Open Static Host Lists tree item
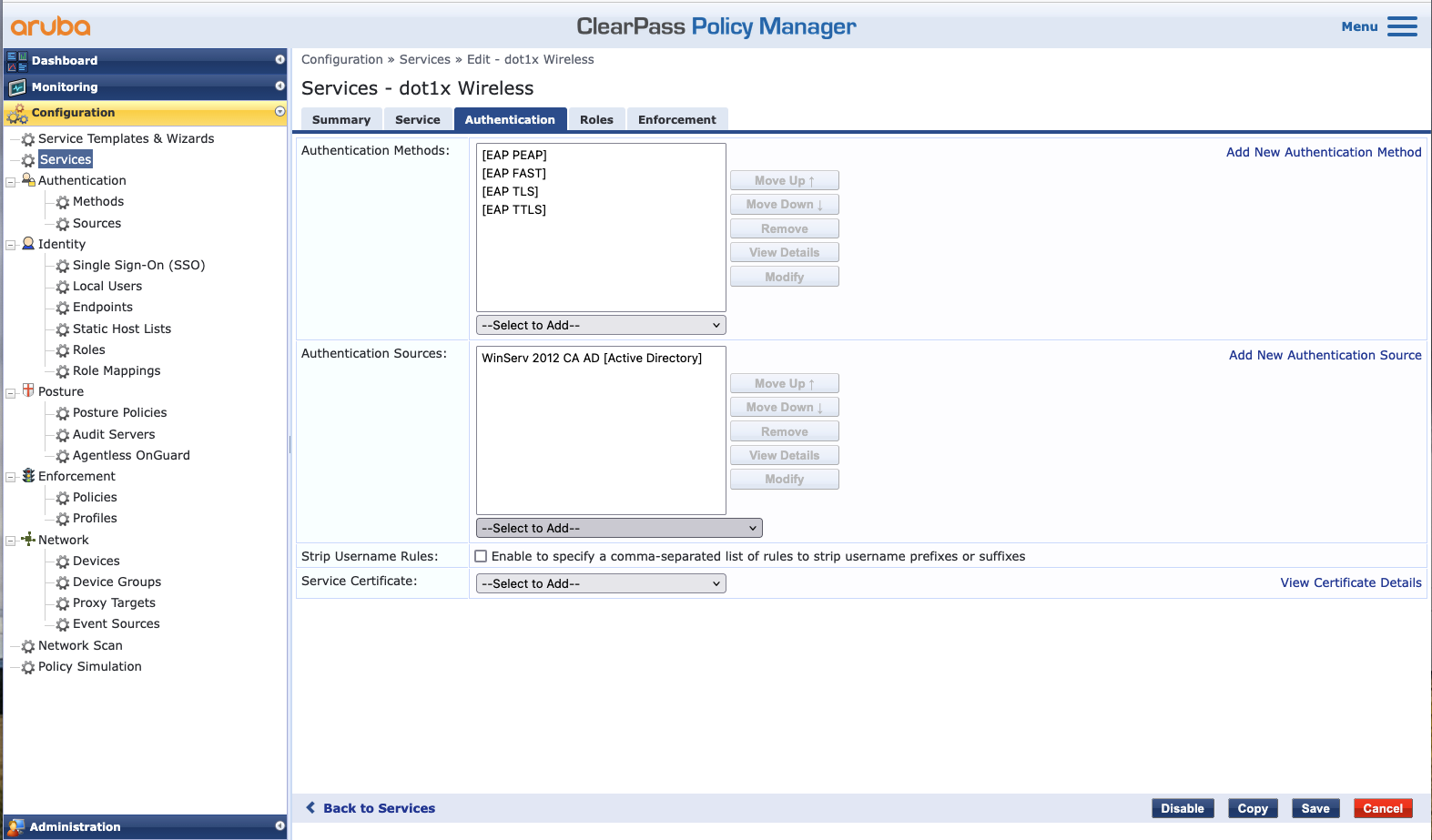The image size is (1432, 840). coord(122,329)
